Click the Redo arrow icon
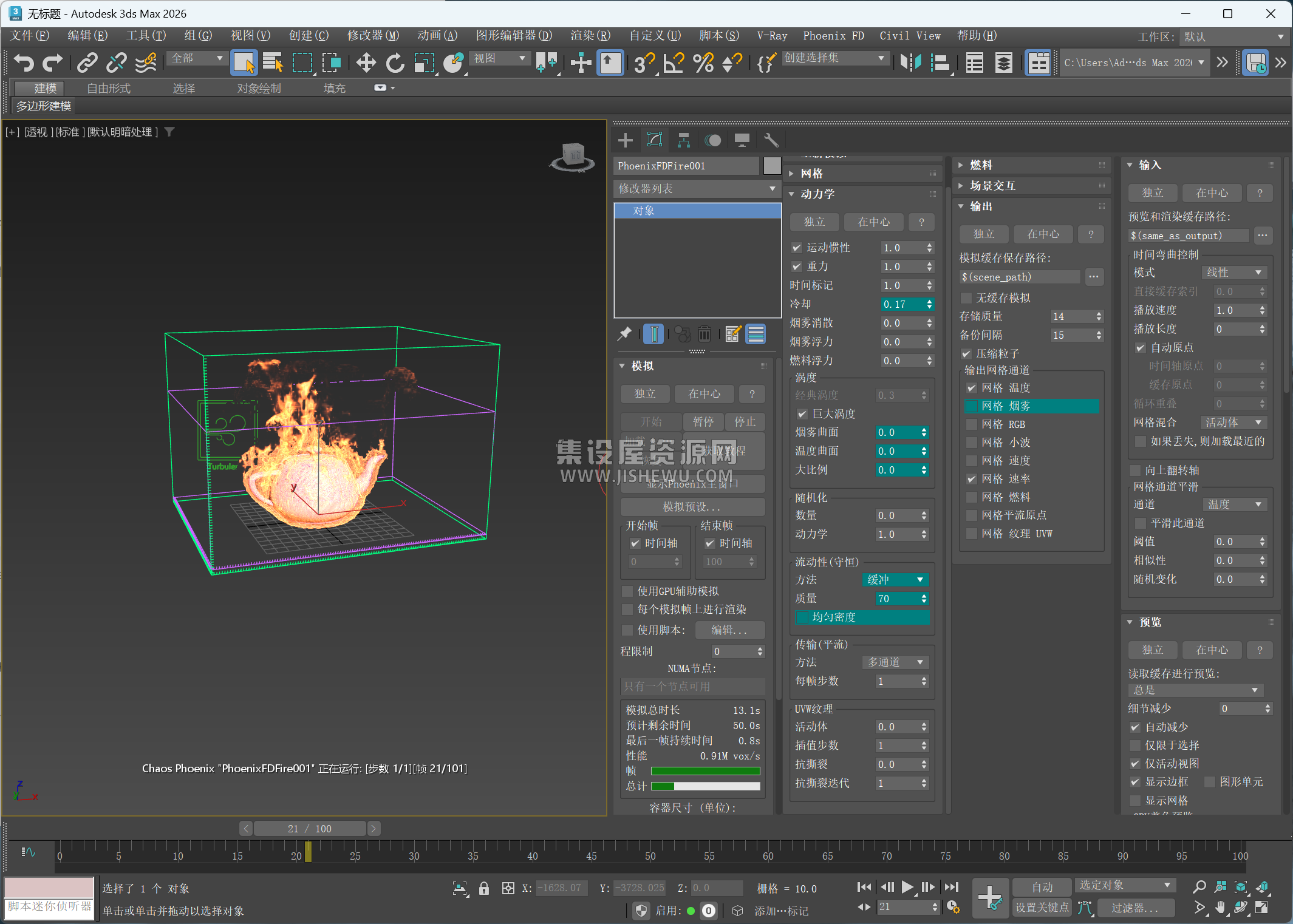This screenshot has width=1293, height=924. point(53,63)
